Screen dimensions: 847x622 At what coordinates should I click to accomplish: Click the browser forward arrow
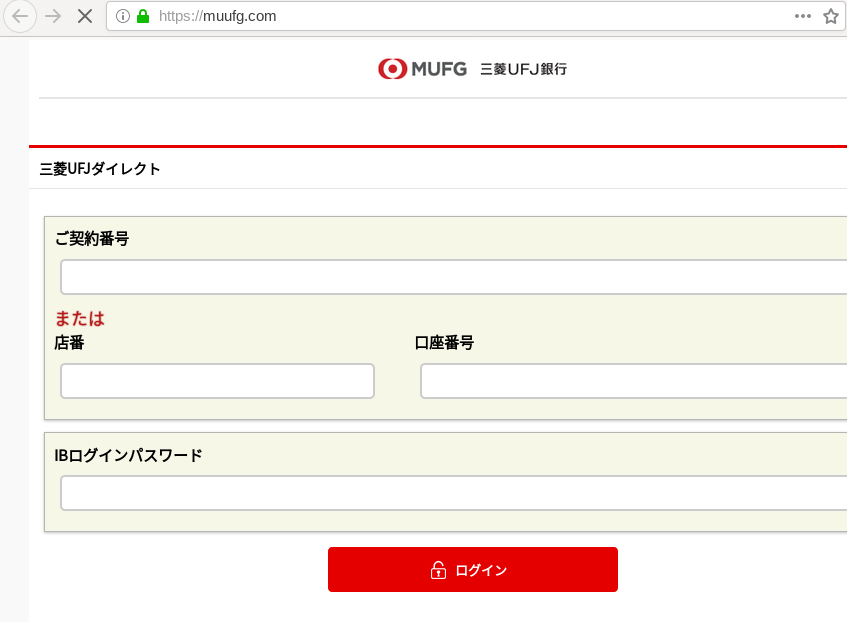click(x=53, y=16)
